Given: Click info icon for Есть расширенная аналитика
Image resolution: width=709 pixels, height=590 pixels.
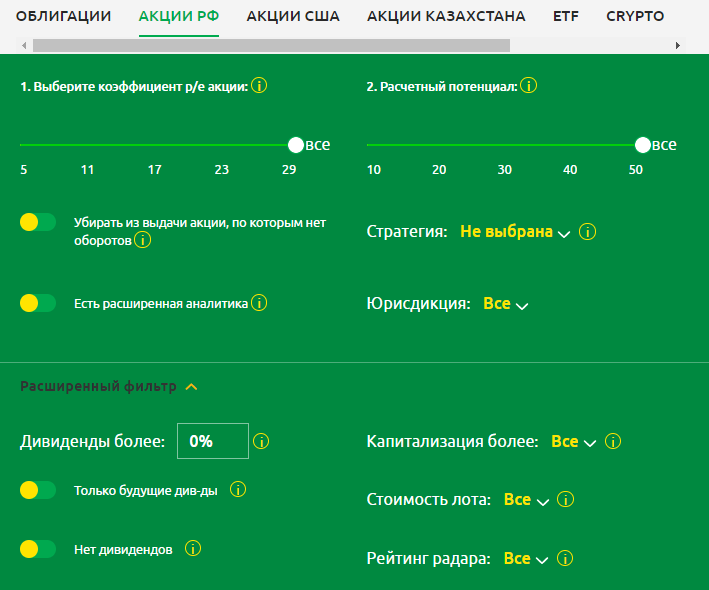Looking at the screenshot, I should [x=259, y=302].
